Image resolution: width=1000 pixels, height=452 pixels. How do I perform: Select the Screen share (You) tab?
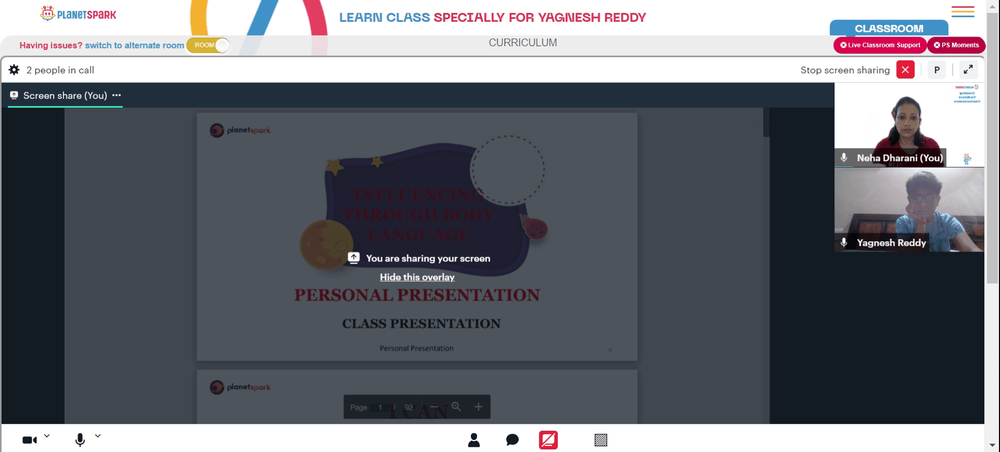pos(65,96)
